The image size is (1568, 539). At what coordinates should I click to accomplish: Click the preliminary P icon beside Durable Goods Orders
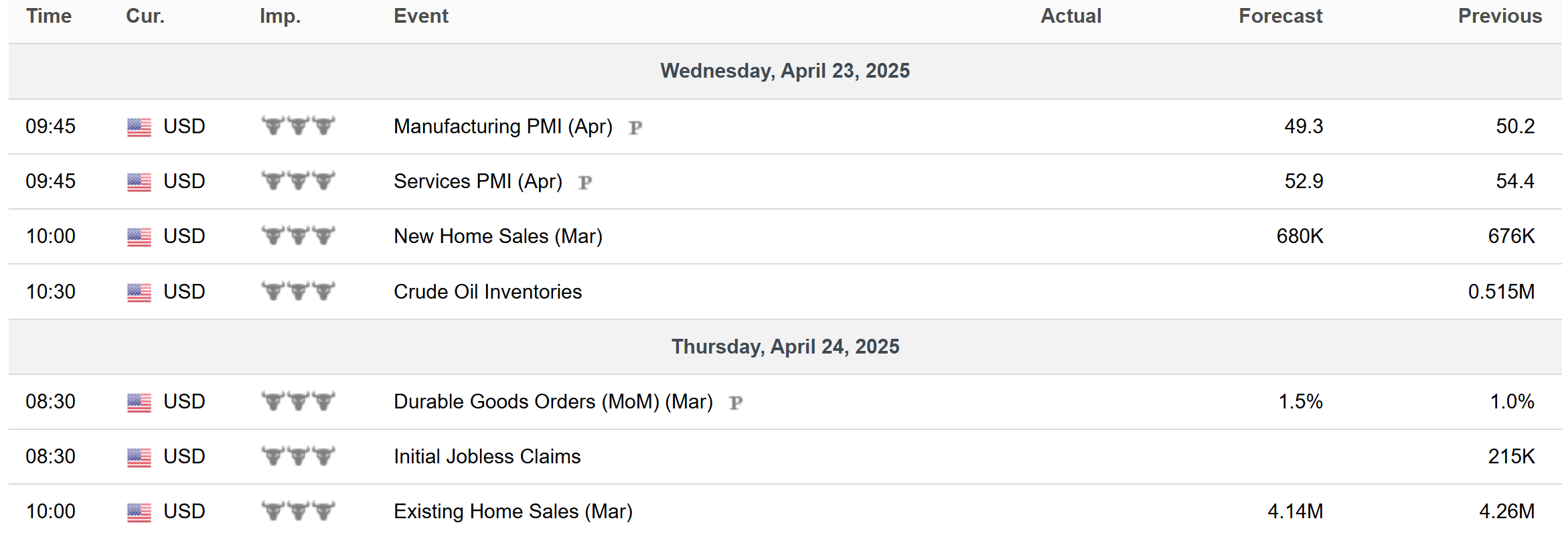[736, 402]
